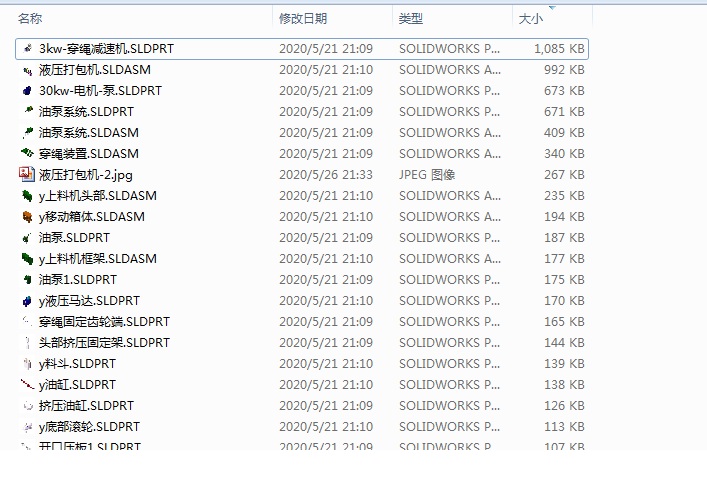Select the y油缸.SLDPRT part icon
707x499 pixels.
coord(27,385)
